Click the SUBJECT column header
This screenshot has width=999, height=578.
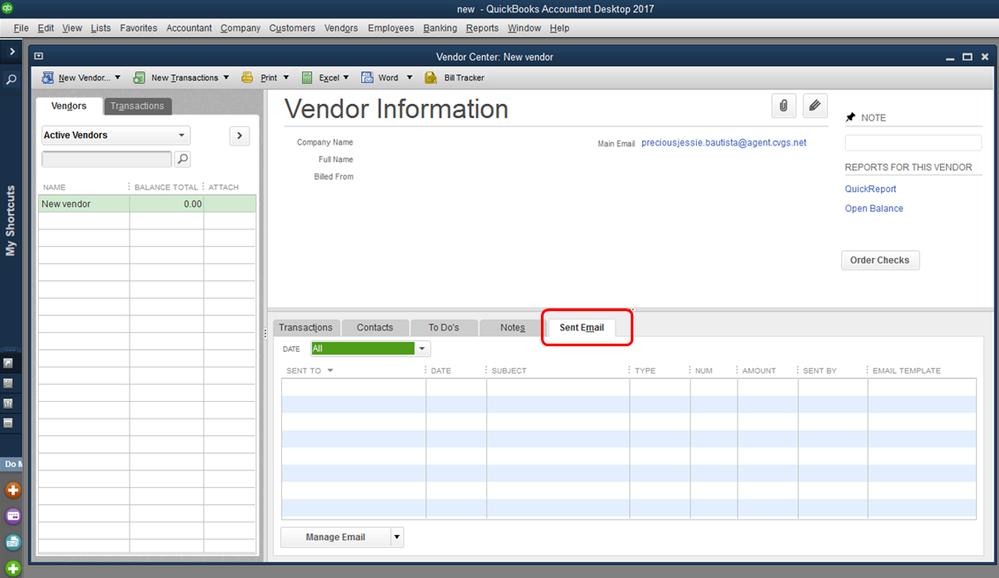[509, 371]
